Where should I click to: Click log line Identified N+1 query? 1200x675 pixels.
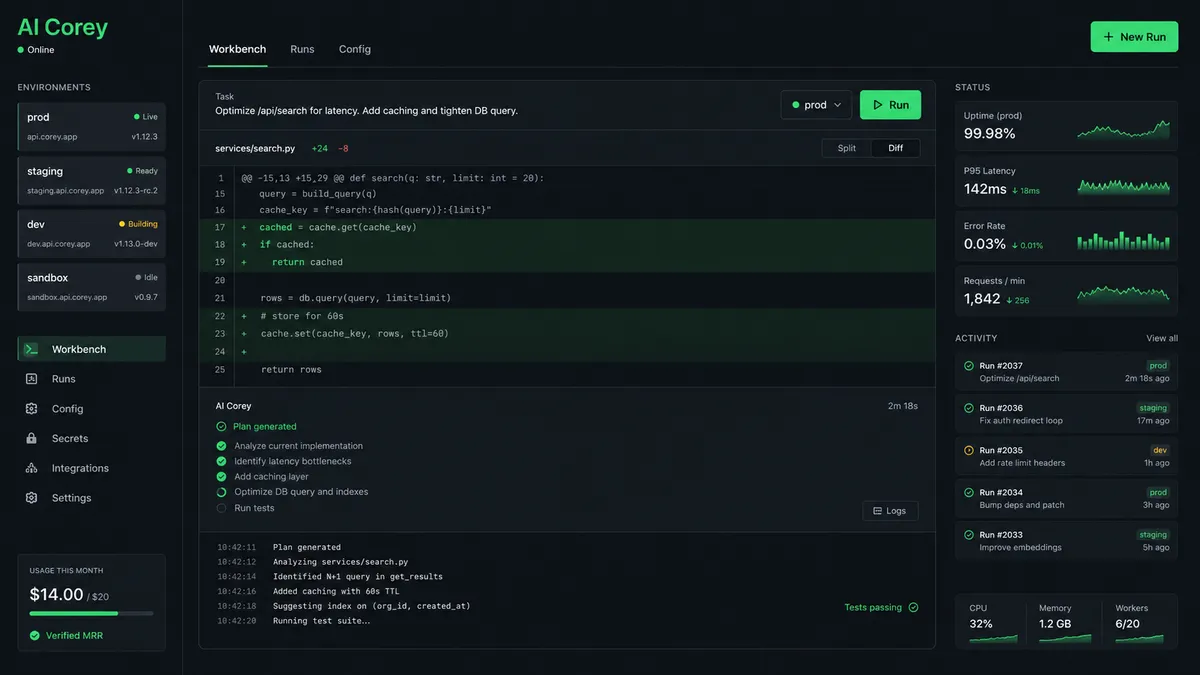(x=358, y=577)
